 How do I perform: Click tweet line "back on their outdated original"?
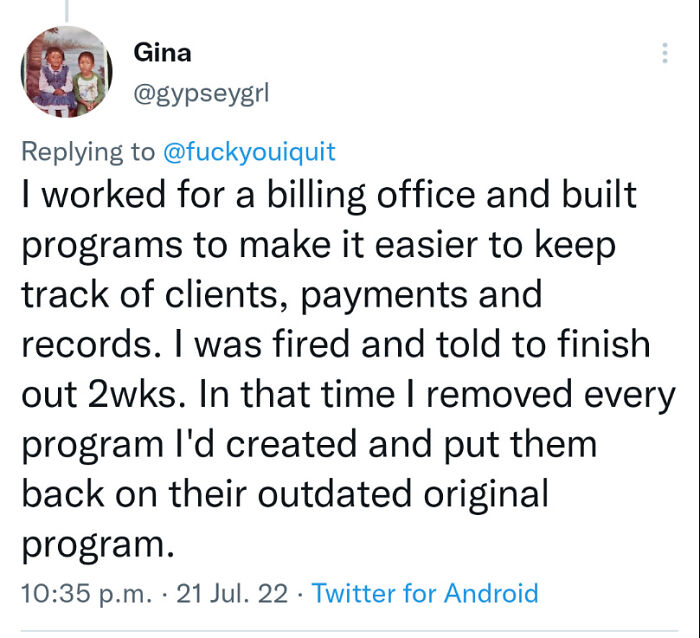(285, 495)
